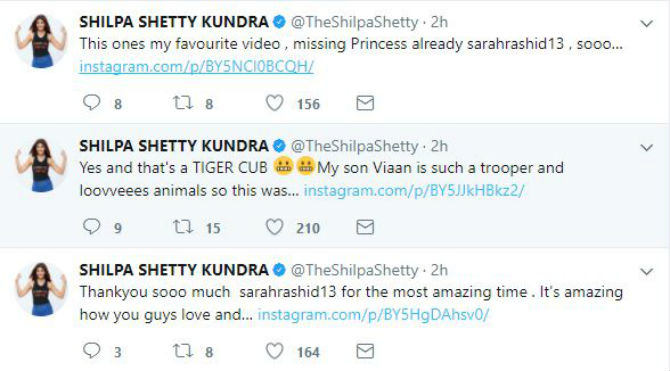The height and width of the screenshot is (371, 670).
Task: Expand options chevron on the first tweet
Action: click(646, 24)
